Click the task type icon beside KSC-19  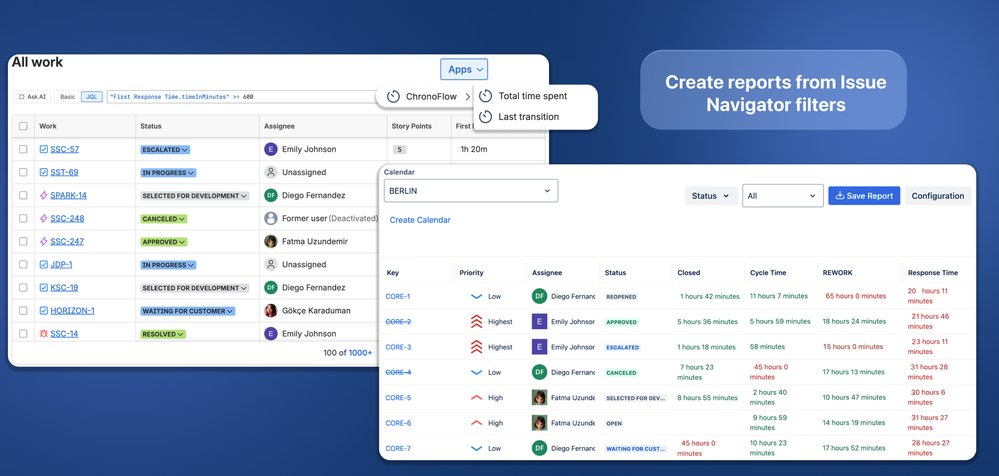coord(43,287)
